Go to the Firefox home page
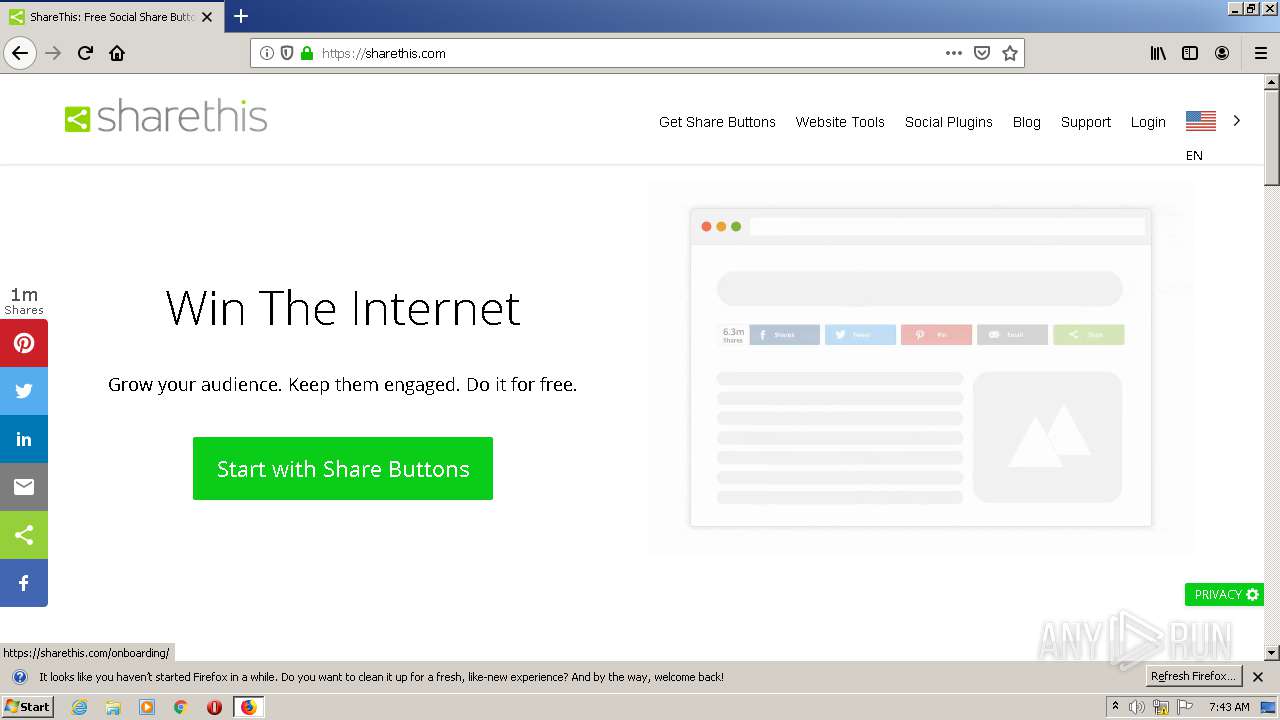The height and width of the screenshot is (720, 1280). (117, 53)
